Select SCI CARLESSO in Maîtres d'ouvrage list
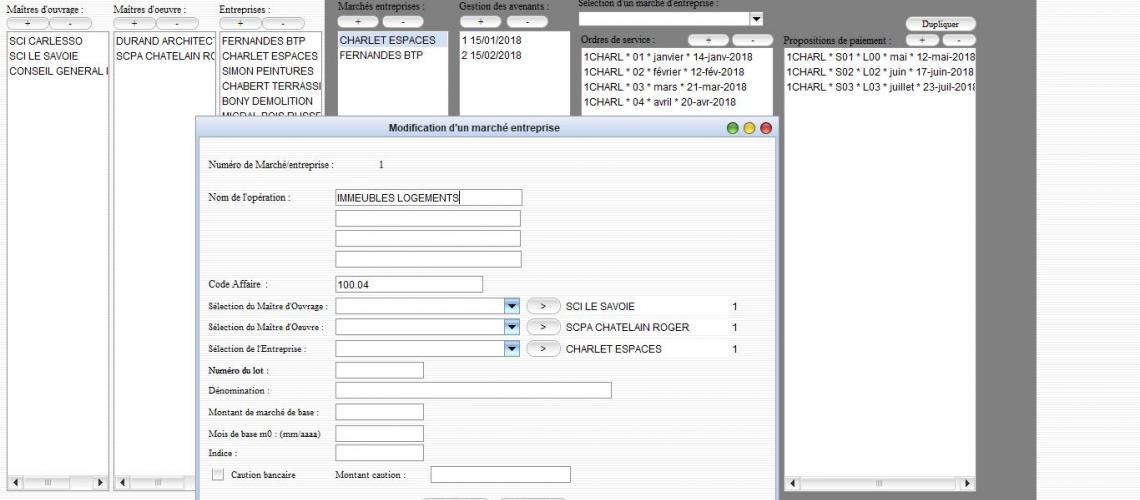This screenshot has width=1140, height=500. [x=57, y=41]
